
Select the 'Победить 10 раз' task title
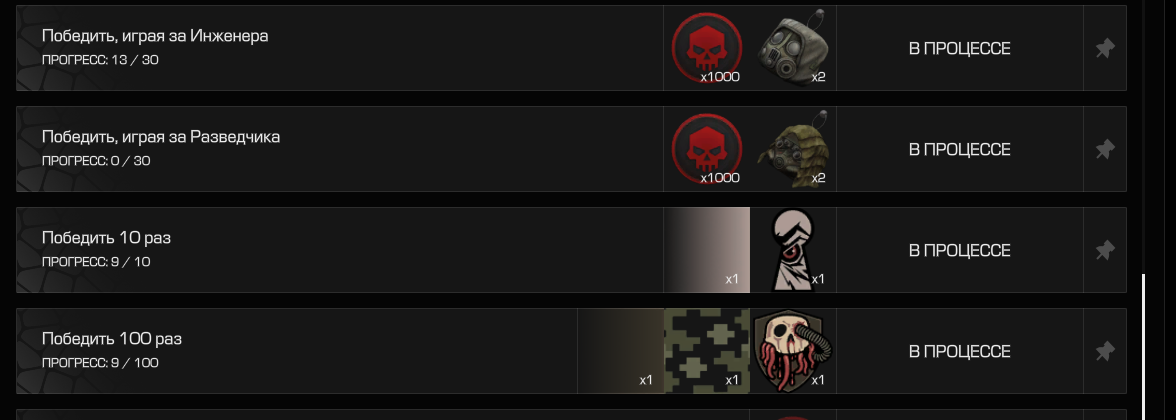pos(106,238)
